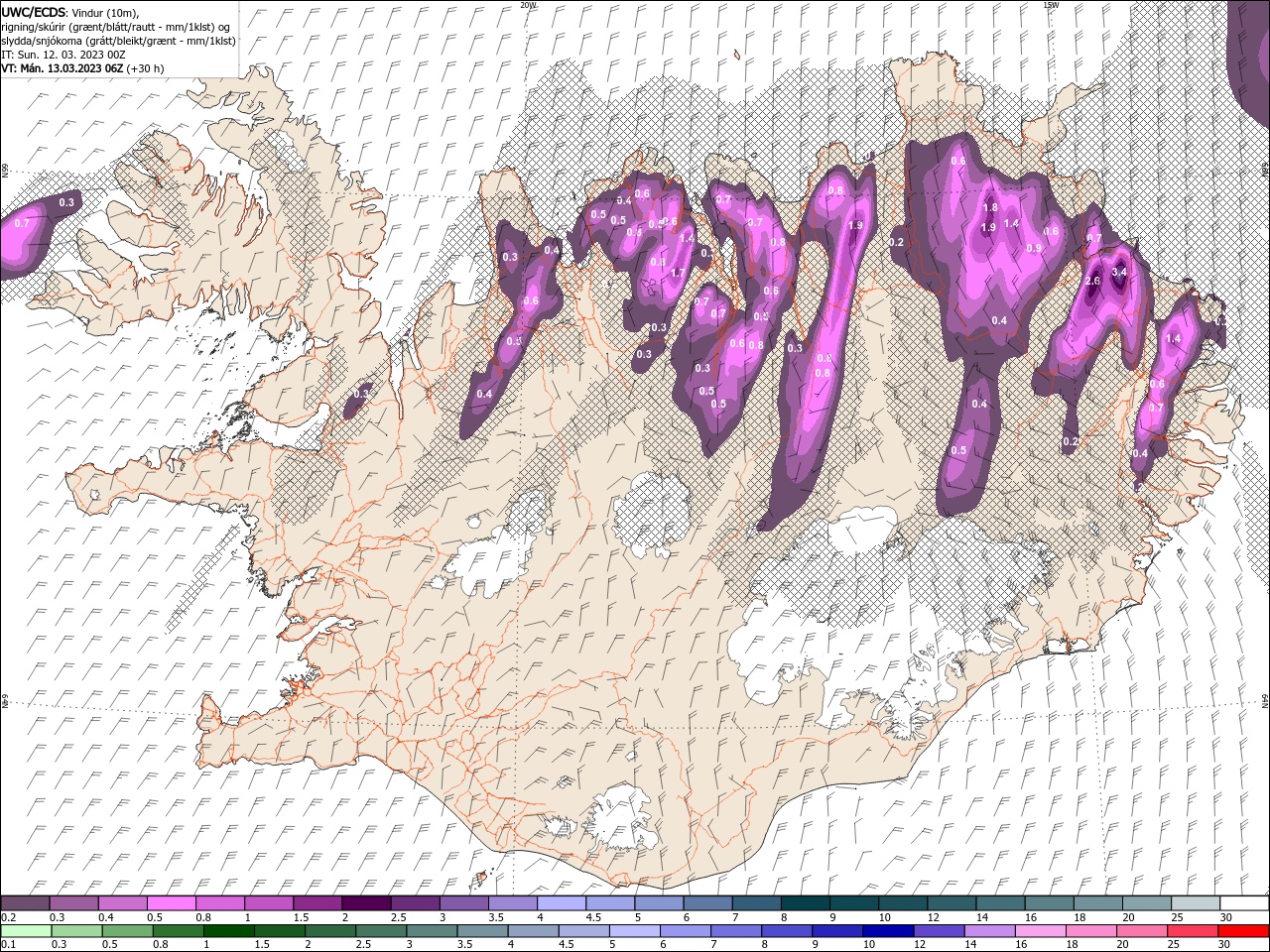Click the 64N latitude label on right edge
Screen dimensions: 1270x952
tap(1265, 701)
